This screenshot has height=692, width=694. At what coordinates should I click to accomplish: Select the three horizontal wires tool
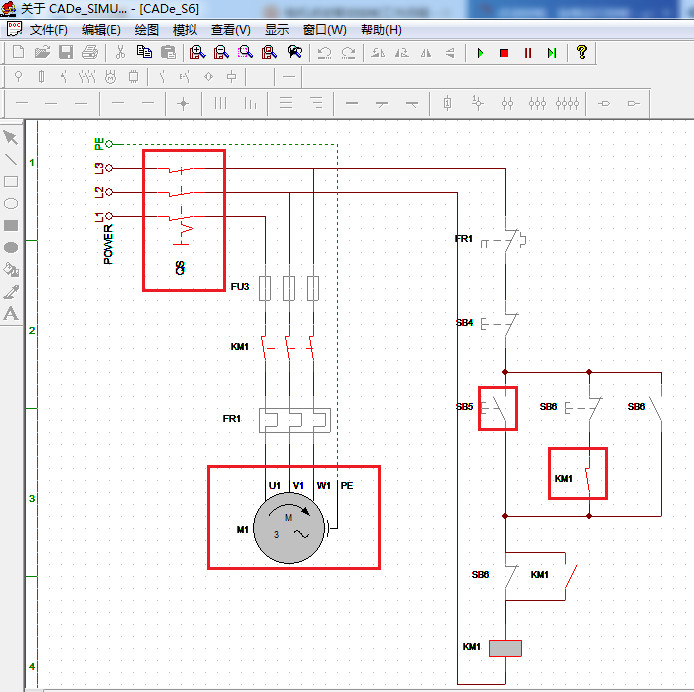click(286, 104)
